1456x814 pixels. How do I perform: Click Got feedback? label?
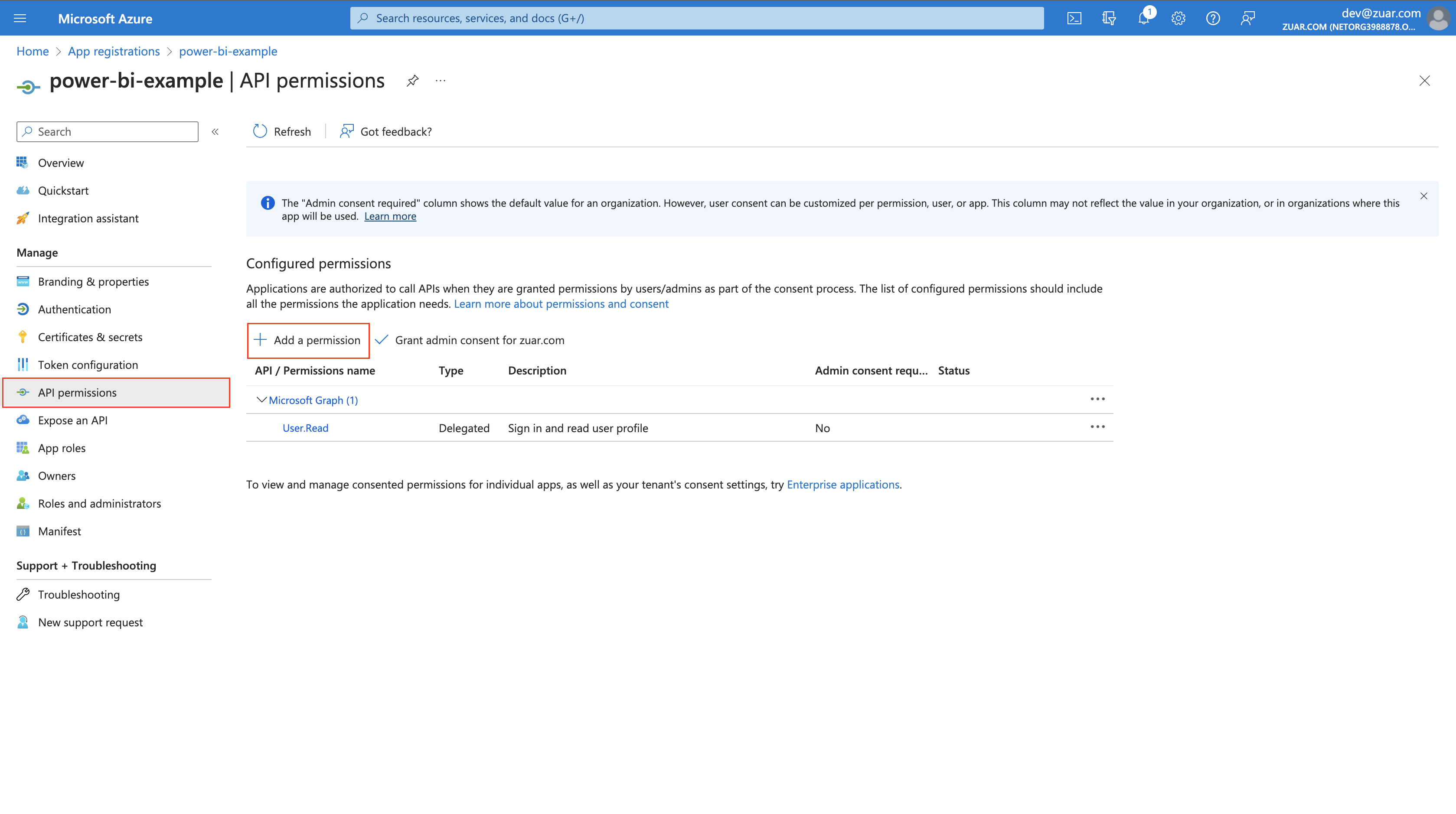[x=395, y=132]
